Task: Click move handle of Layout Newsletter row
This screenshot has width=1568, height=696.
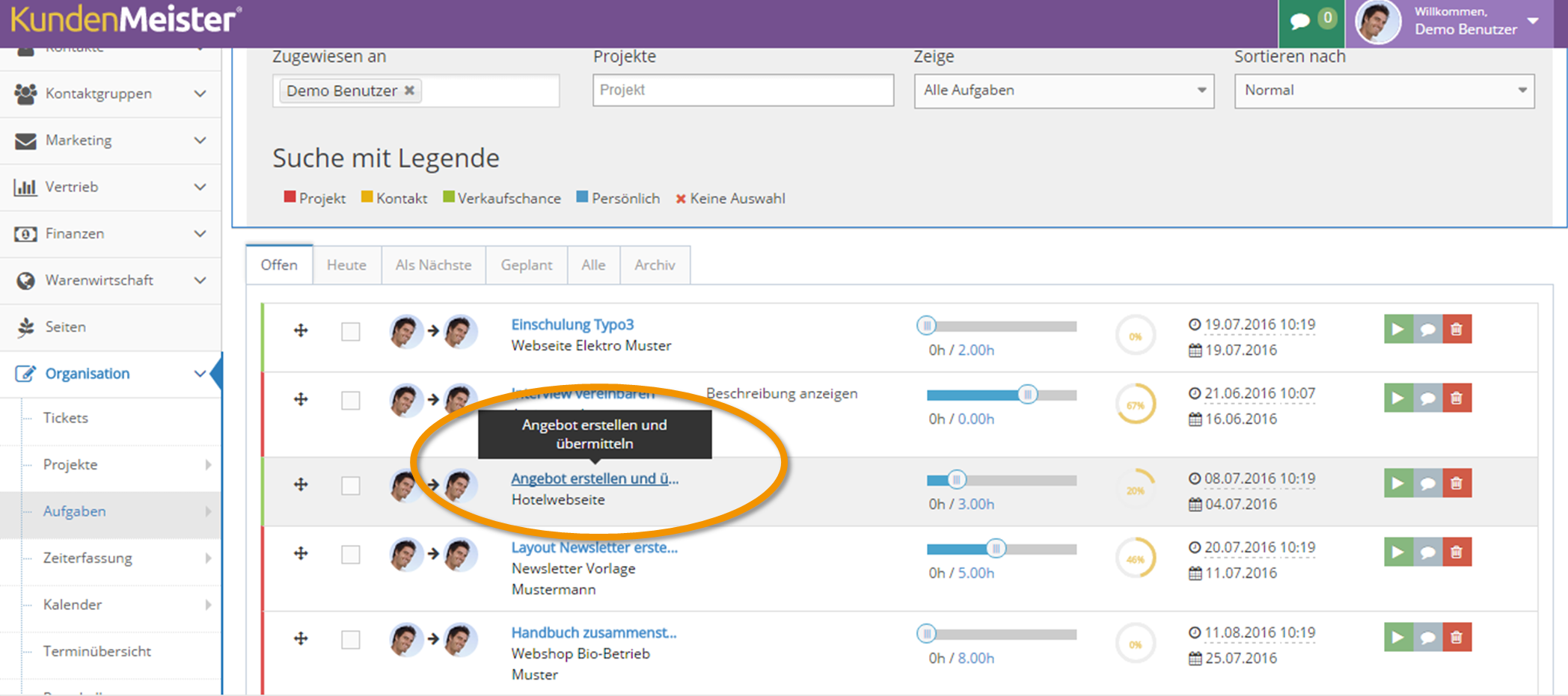Action: (301, 553)
